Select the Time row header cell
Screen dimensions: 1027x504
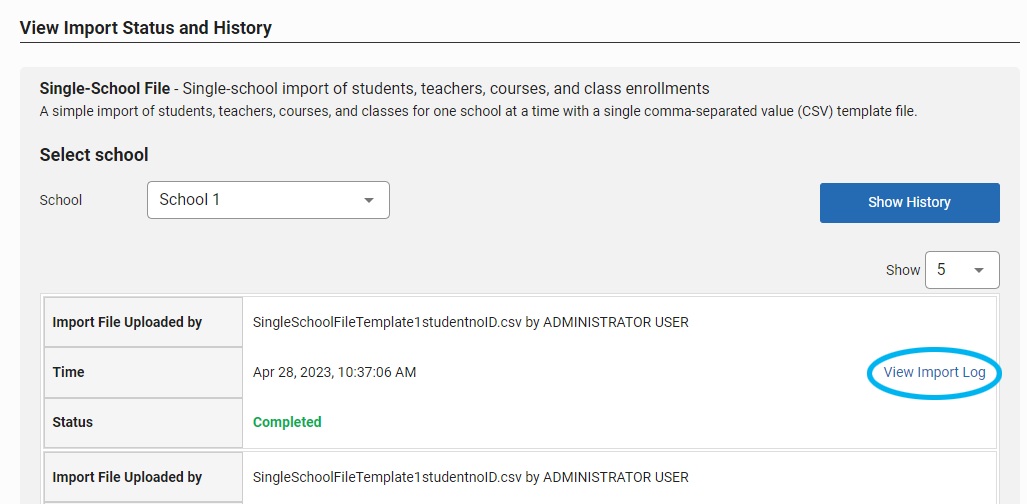143,372
